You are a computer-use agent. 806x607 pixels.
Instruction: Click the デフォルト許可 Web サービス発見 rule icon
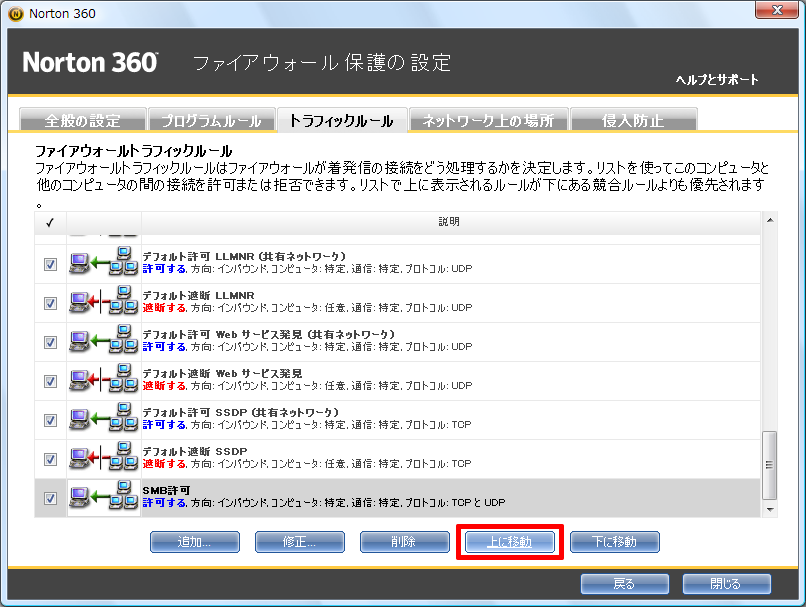(x=103, y=342)
